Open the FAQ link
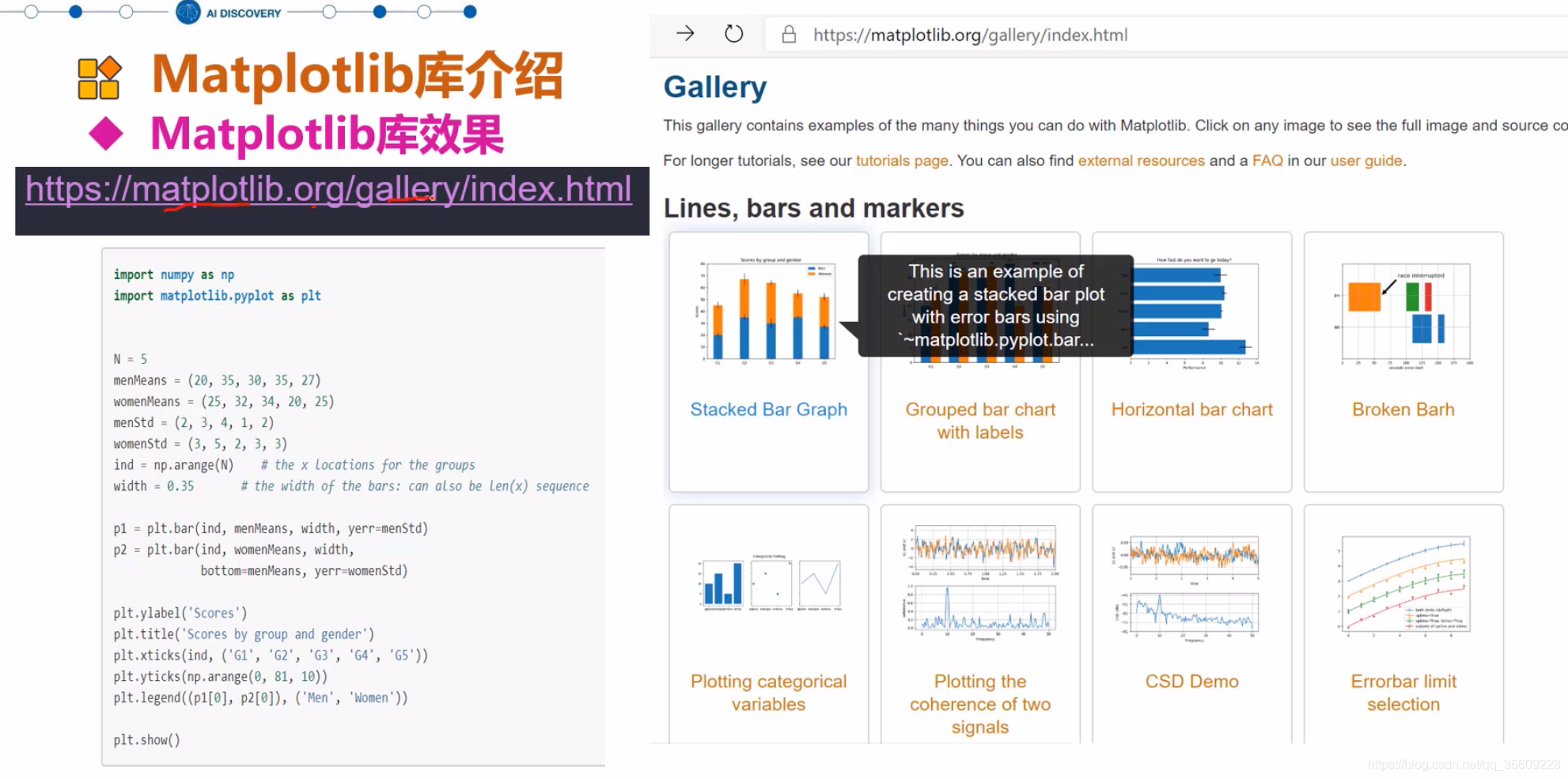1568x779 pixels. 1267,161
